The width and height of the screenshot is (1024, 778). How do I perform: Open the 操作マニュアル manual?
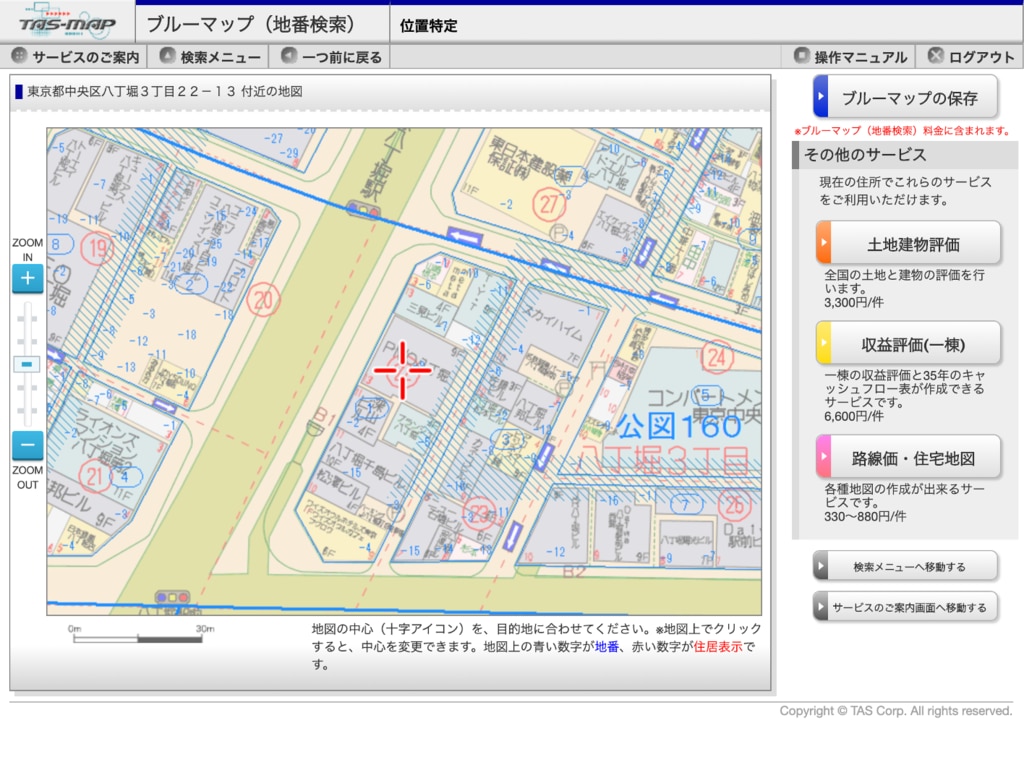click(x=850, y=57)
